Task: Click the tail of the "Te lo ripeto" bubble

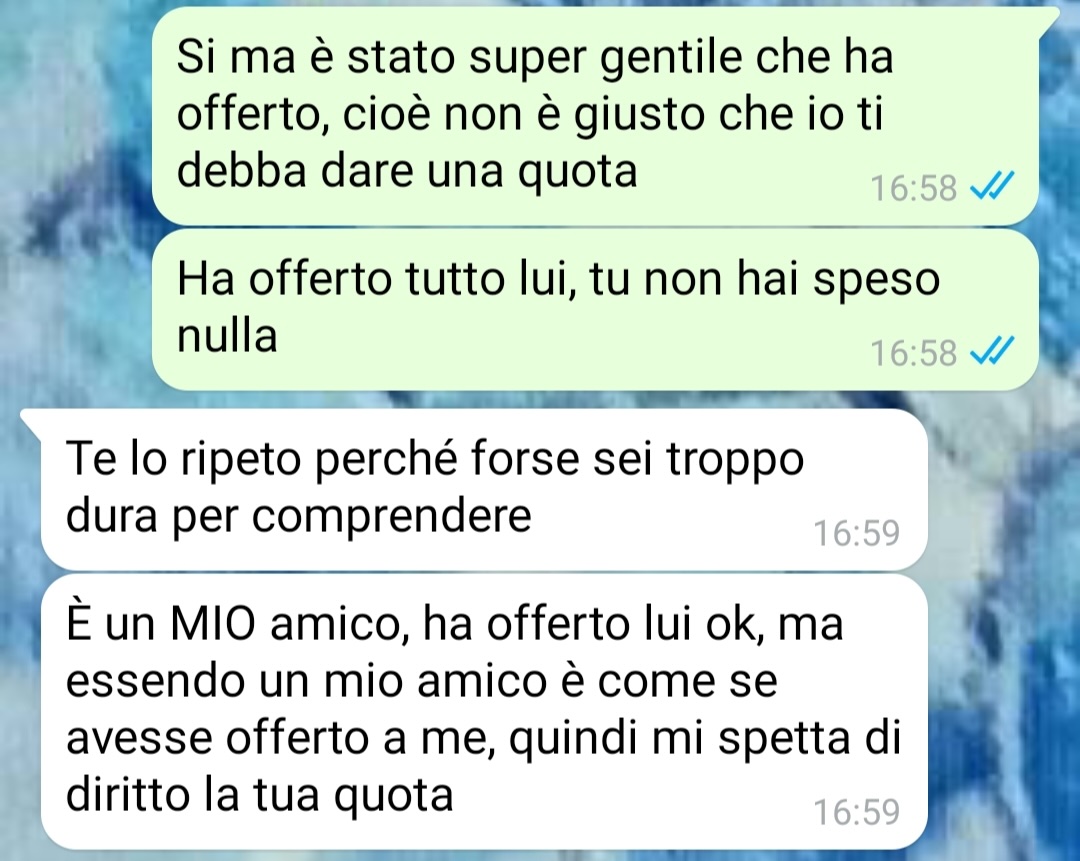Action: point(31,420)
